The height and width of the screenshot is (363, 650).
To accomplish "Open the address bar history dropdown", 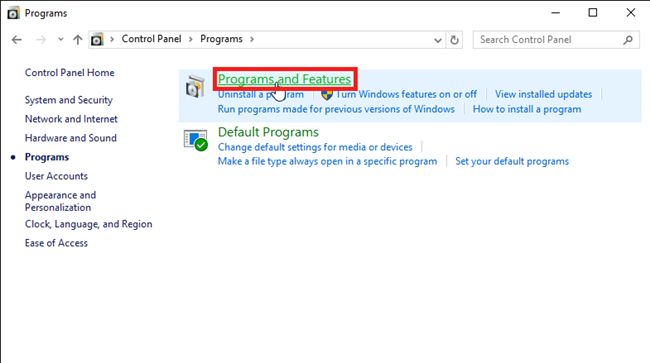I will click(438, 40).
